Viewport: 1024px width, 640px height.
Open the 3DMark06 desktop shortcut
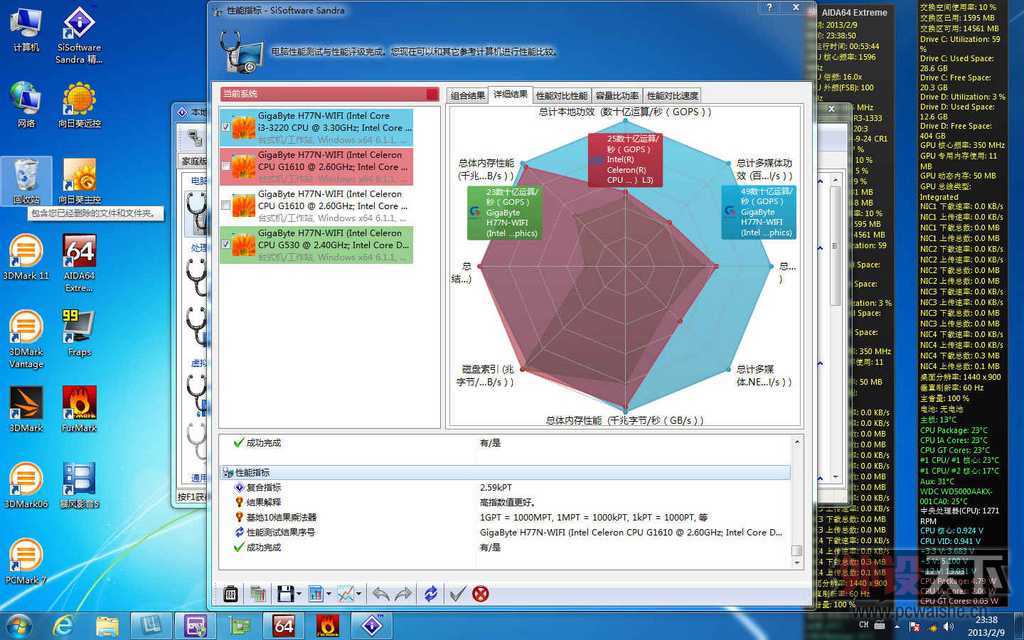[x=26, y=485]
